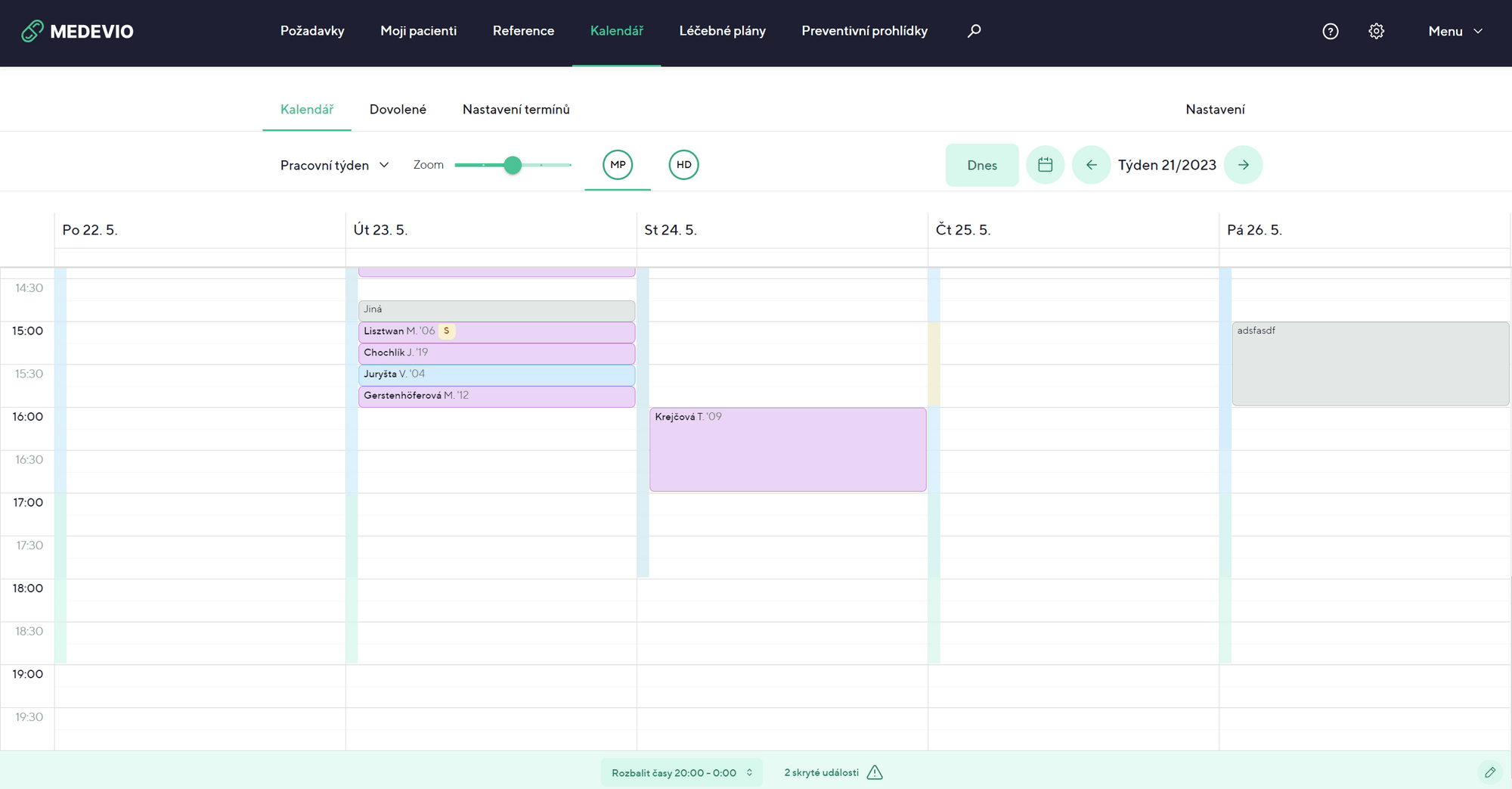The width and height of the screenshot is (1512, 789).
Task: Open the Nastavení link
Action: pos(1214,110)
